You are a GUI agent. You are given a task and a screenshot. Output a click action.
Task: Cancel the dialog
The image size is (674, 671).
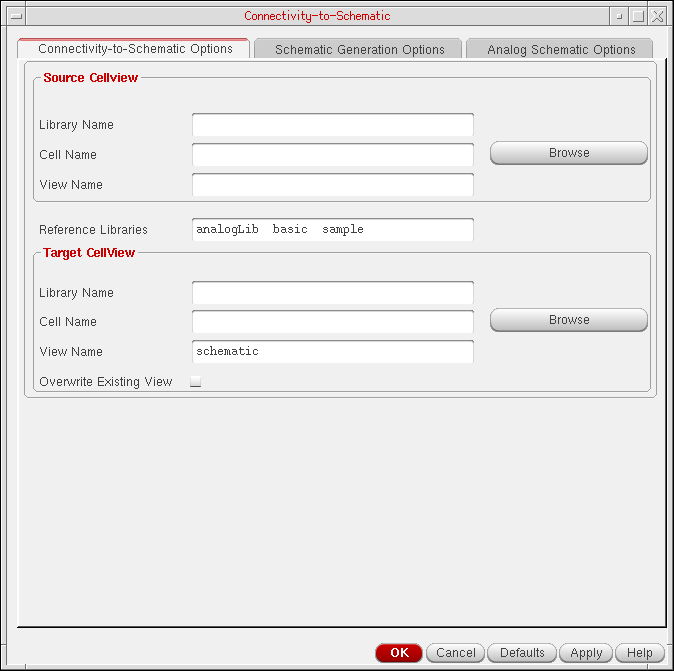(456, 653)
